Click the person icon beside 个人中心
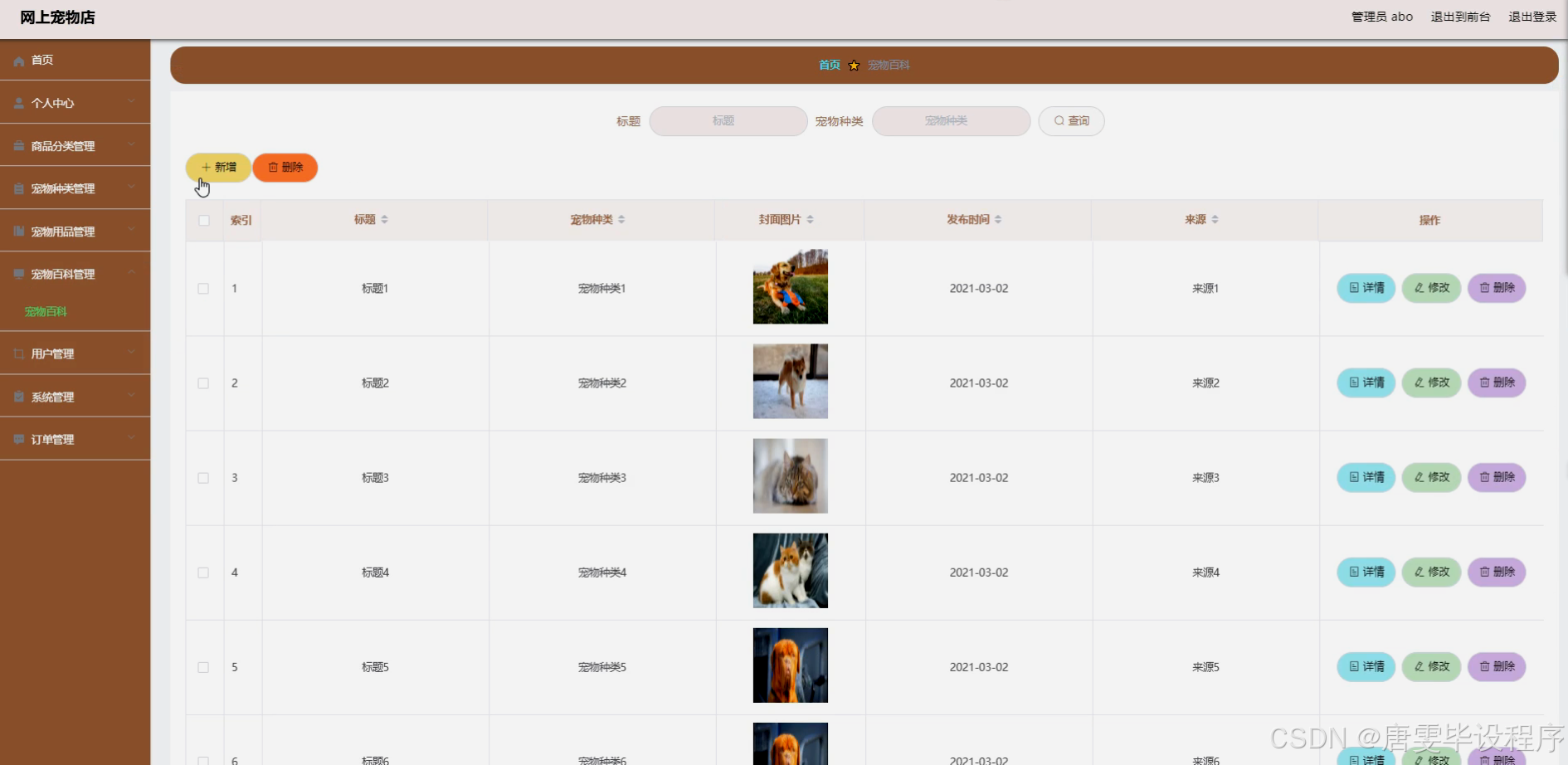This screenshot has width=1568, height=765. [19, 103]
